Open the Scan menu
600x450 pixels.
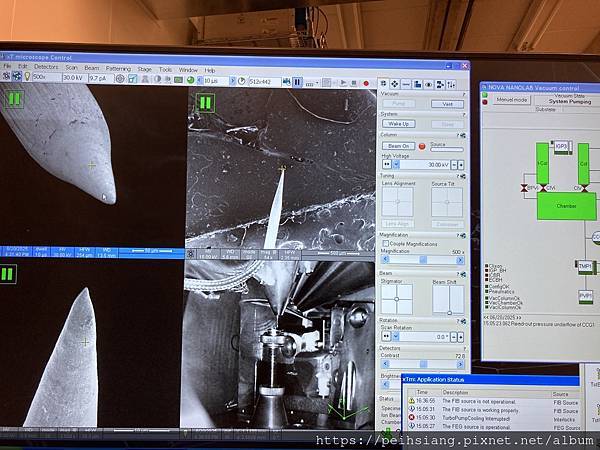click(x=71, y=67)
